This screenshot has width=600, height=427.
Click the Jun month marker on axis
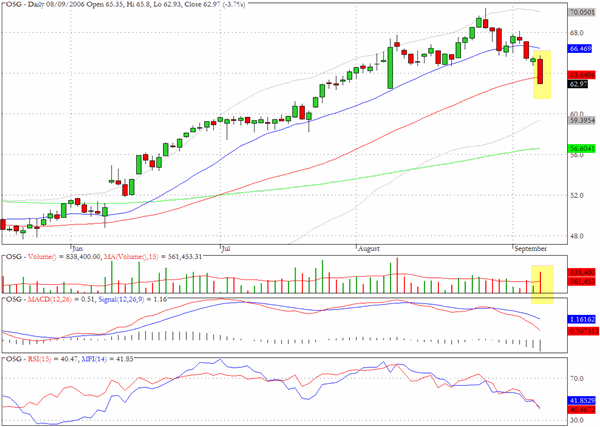tap(77, 249)
